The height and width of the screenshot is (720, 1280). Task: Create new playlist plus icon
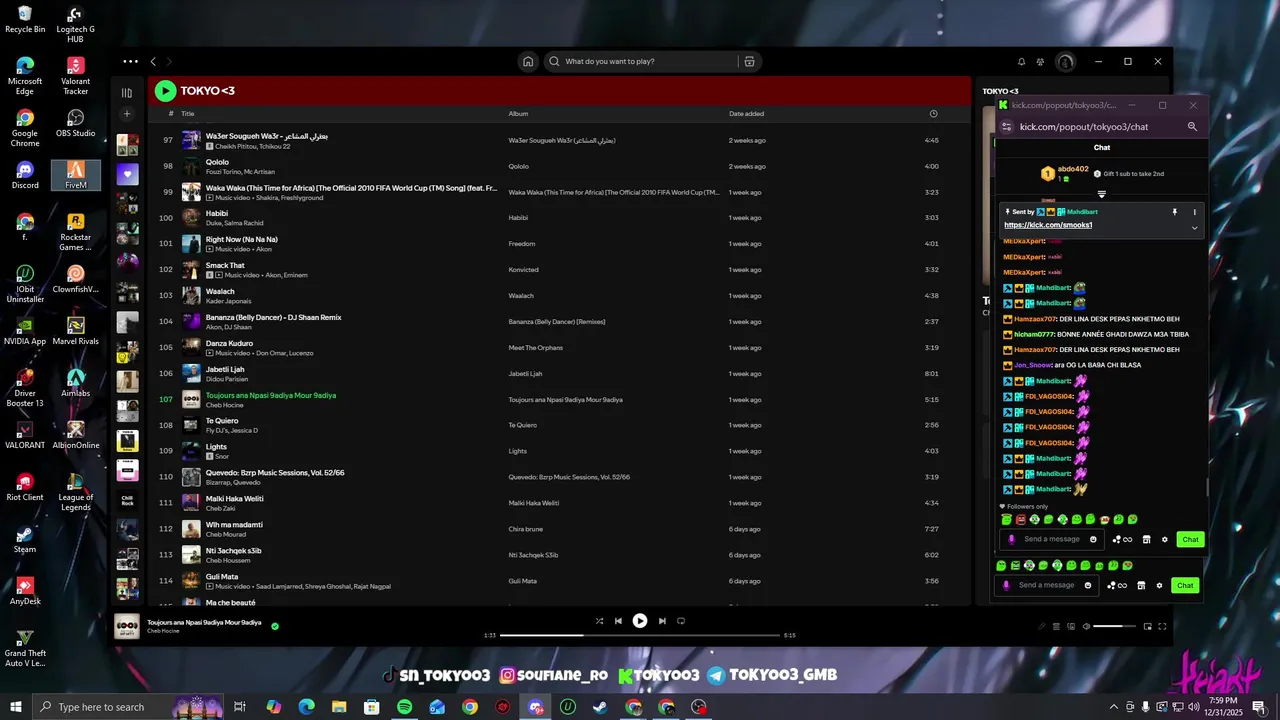pyautogui.click(x=127, y=114)
